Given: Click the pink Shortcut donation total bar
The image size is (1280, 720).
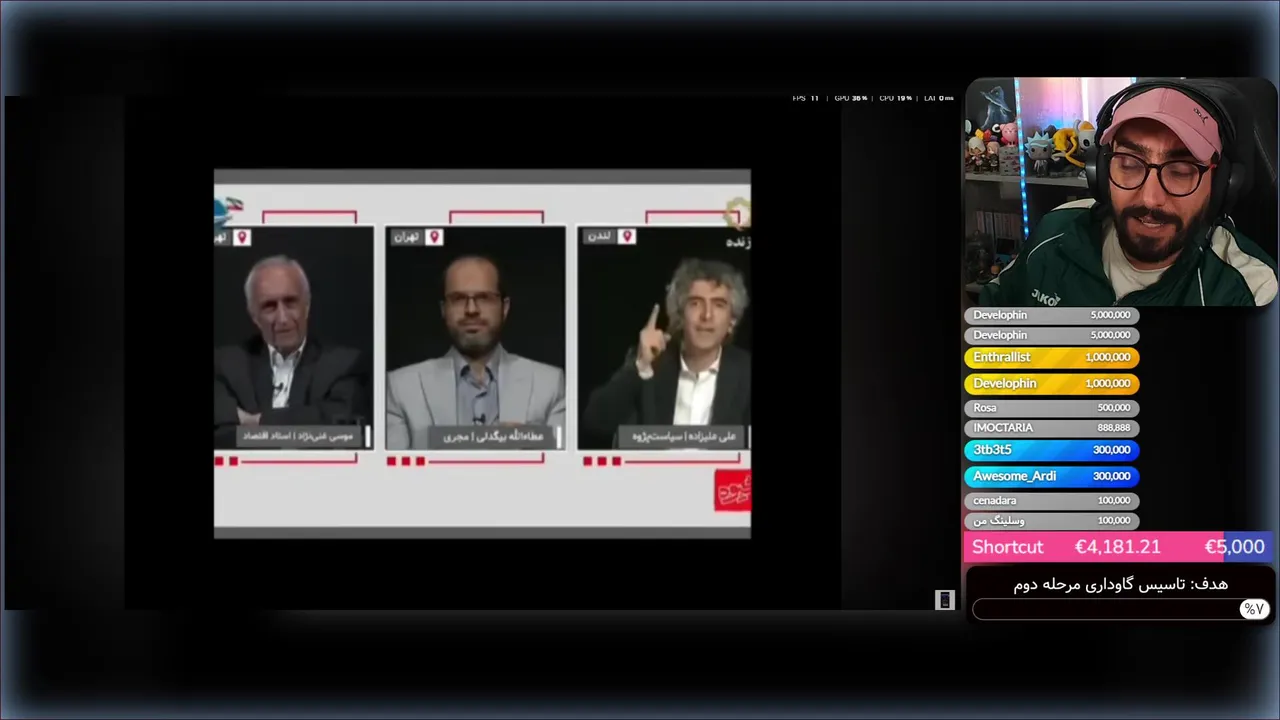Looking at the screenshot, I should [1119, 547].
